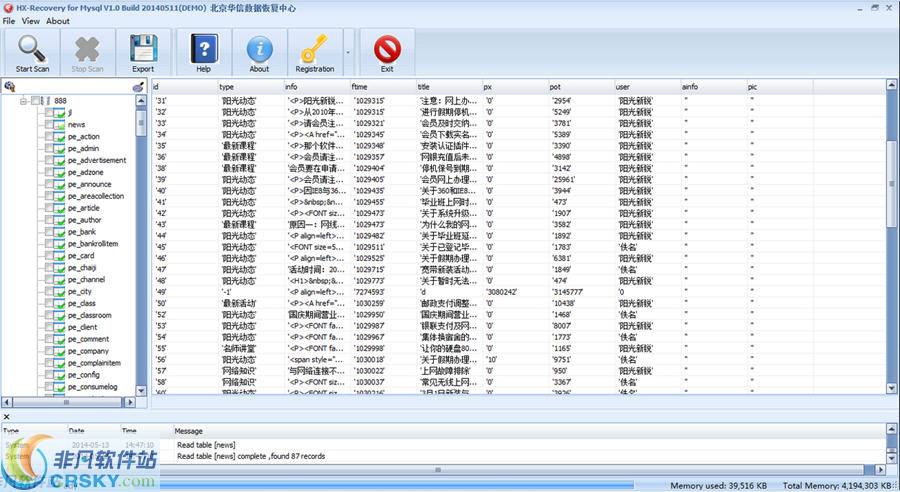Click the table icon for pe_company

(x=60, y=351)
